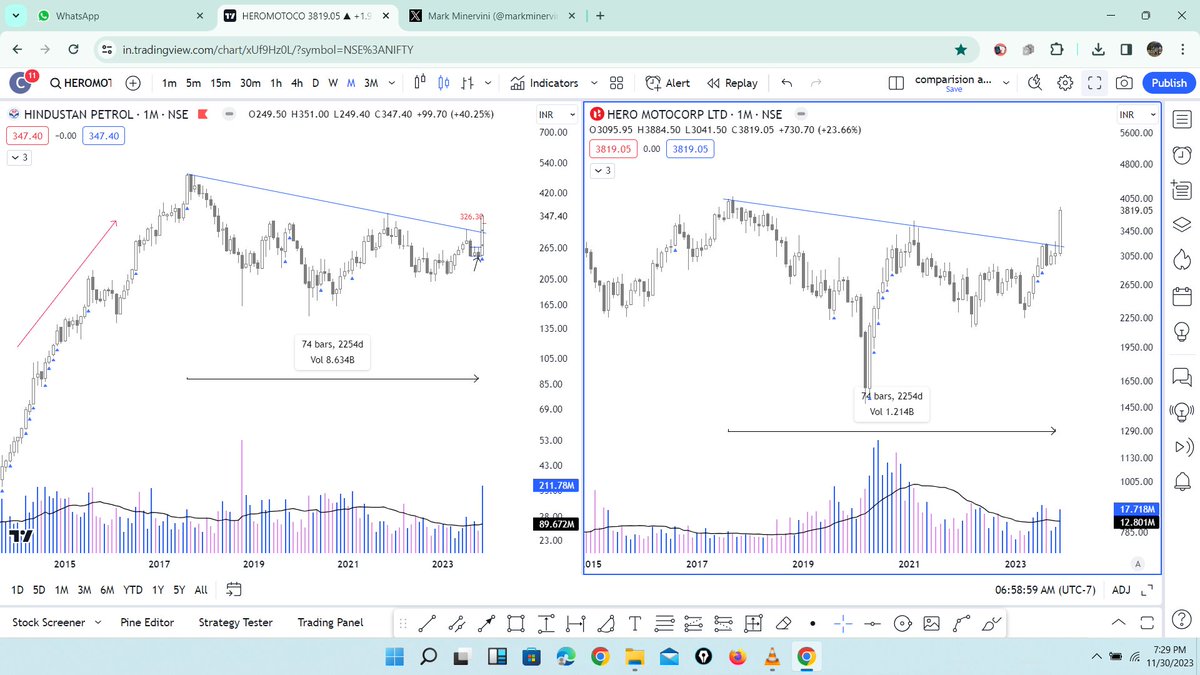The width and height of the screenshot is (1200, 675).
Task: Open the Strategy Tester tab
Action: [235, 622]
